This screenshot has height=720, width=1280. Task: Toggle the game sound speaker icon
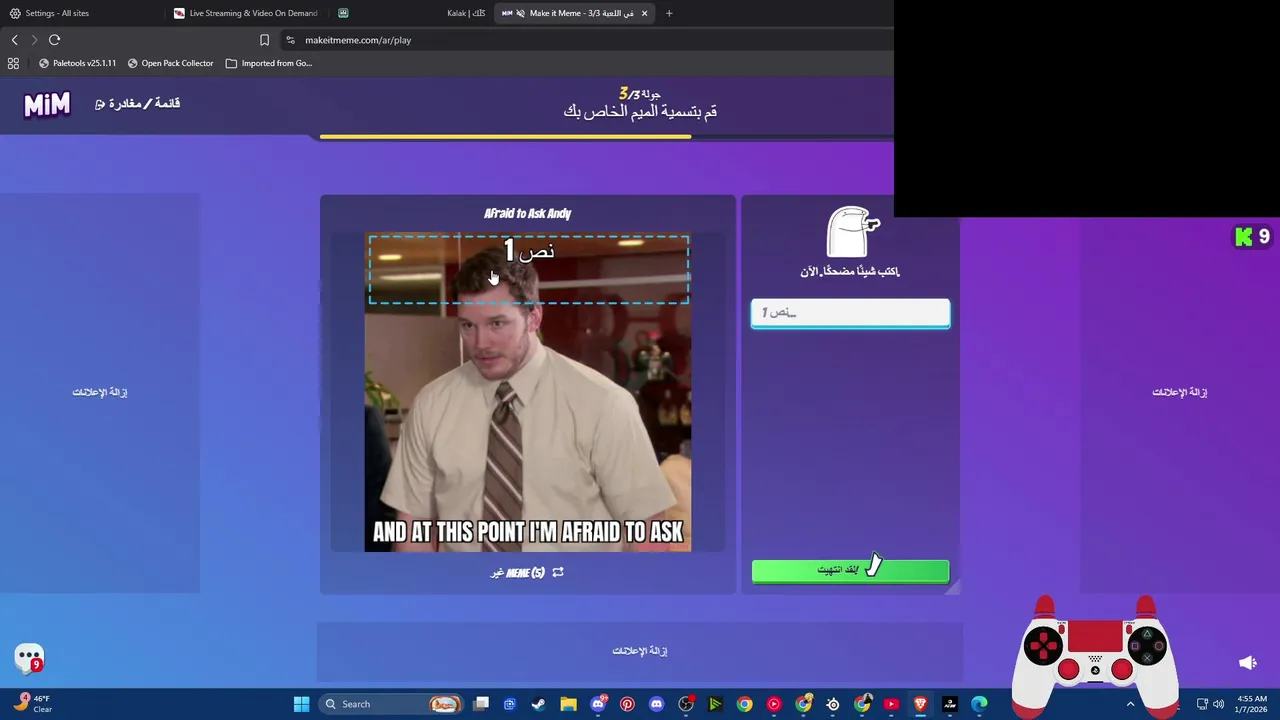pos(1247,662)
